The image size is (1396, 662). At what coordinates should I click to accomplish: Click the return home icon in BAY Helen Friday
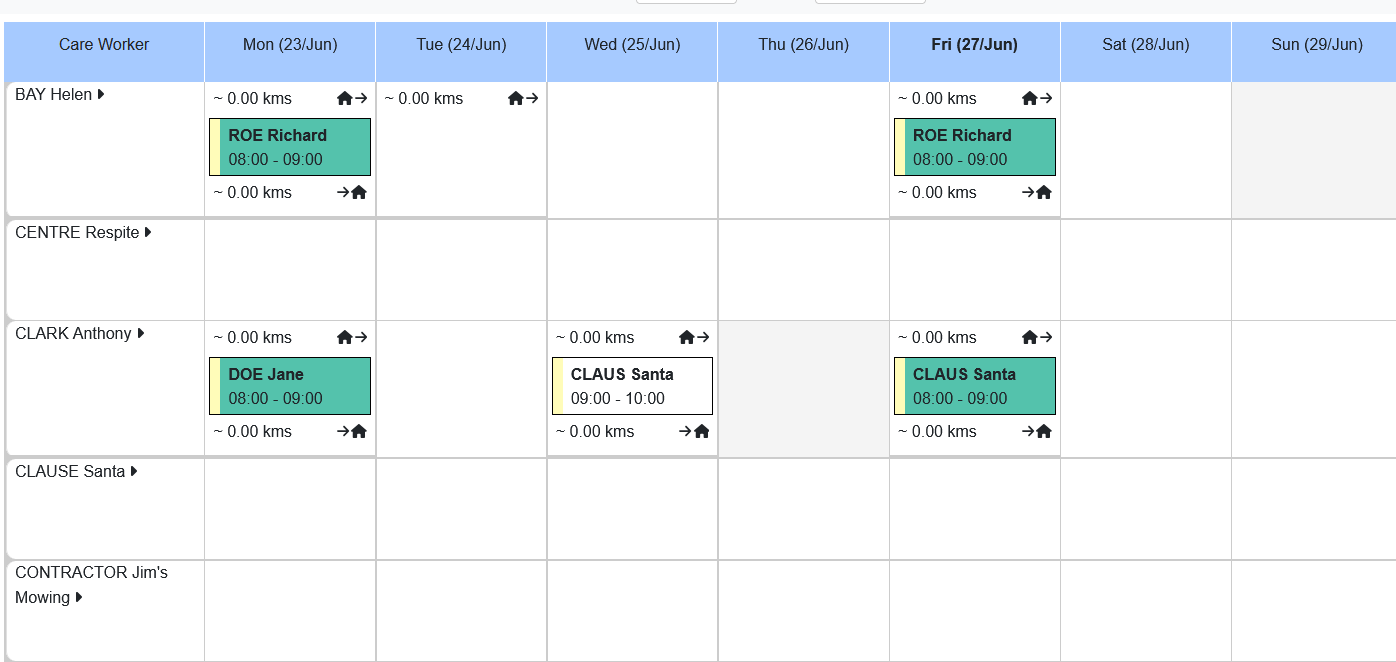[1044, 192]
